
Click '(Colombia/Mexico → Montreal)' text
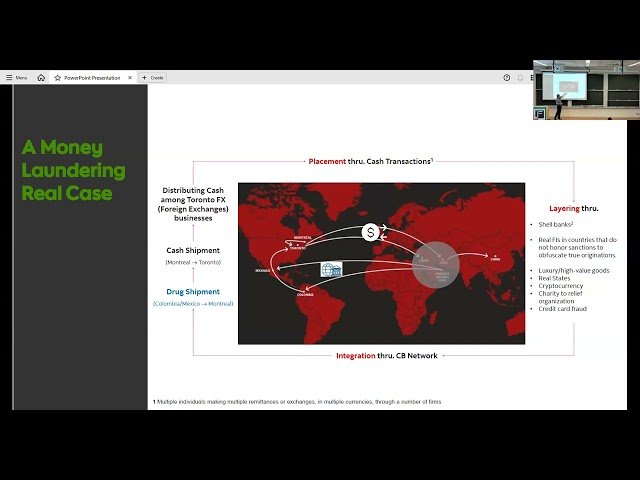pyautogui.click(x=193, y=304)
